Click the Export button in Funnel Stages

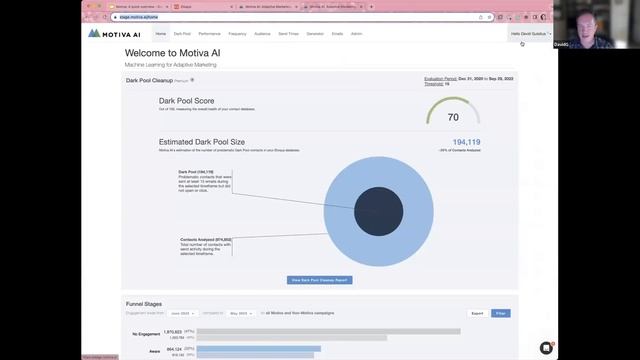[x=477, y=313]
